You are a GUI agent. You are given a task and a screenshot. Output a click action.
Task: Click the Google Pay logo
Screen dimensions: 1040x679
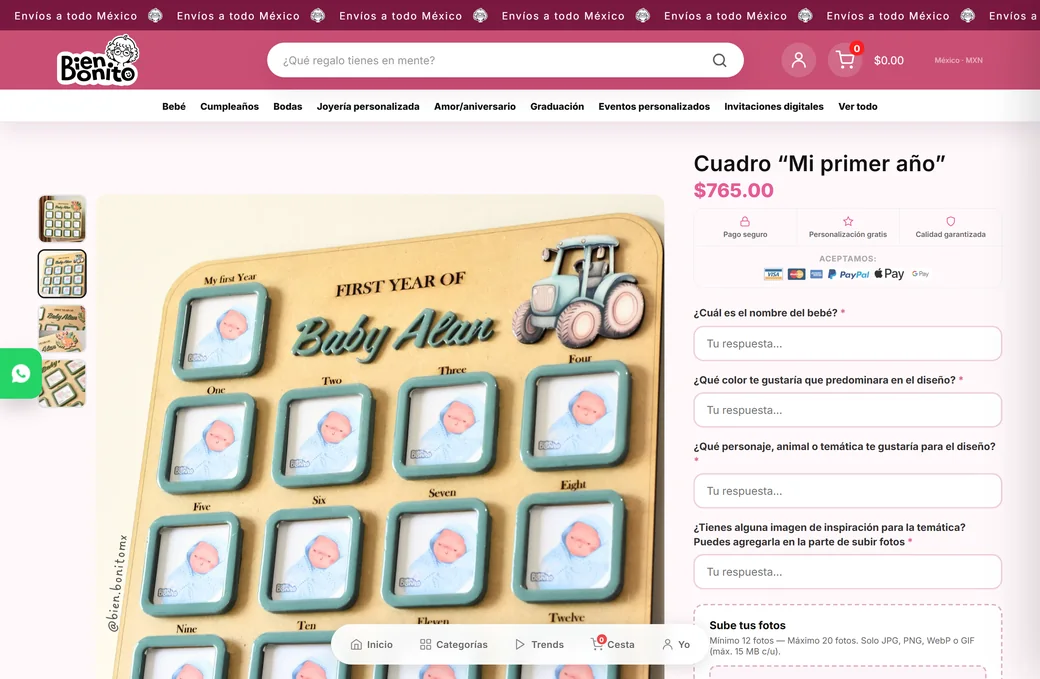point(920,274)
